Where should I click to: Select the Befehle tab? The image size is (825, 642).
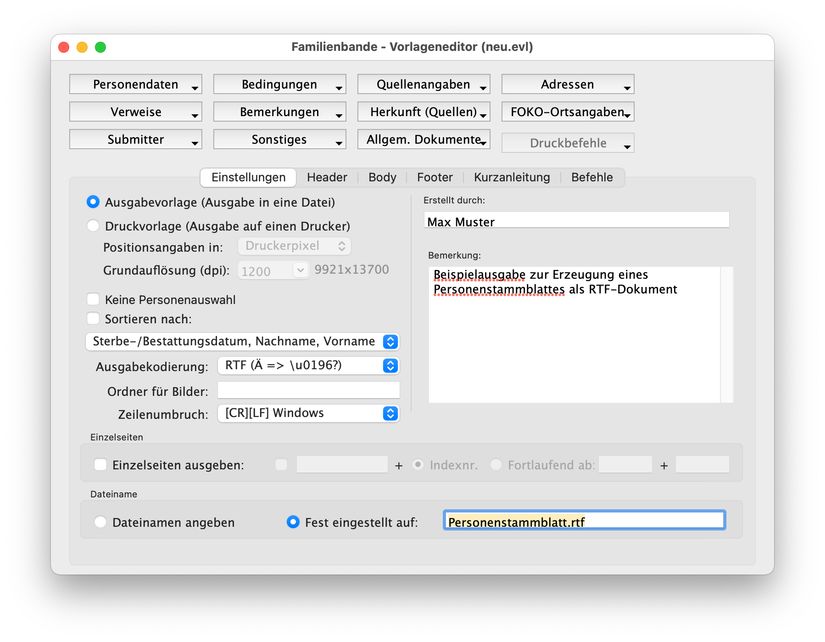click(592, 177)
